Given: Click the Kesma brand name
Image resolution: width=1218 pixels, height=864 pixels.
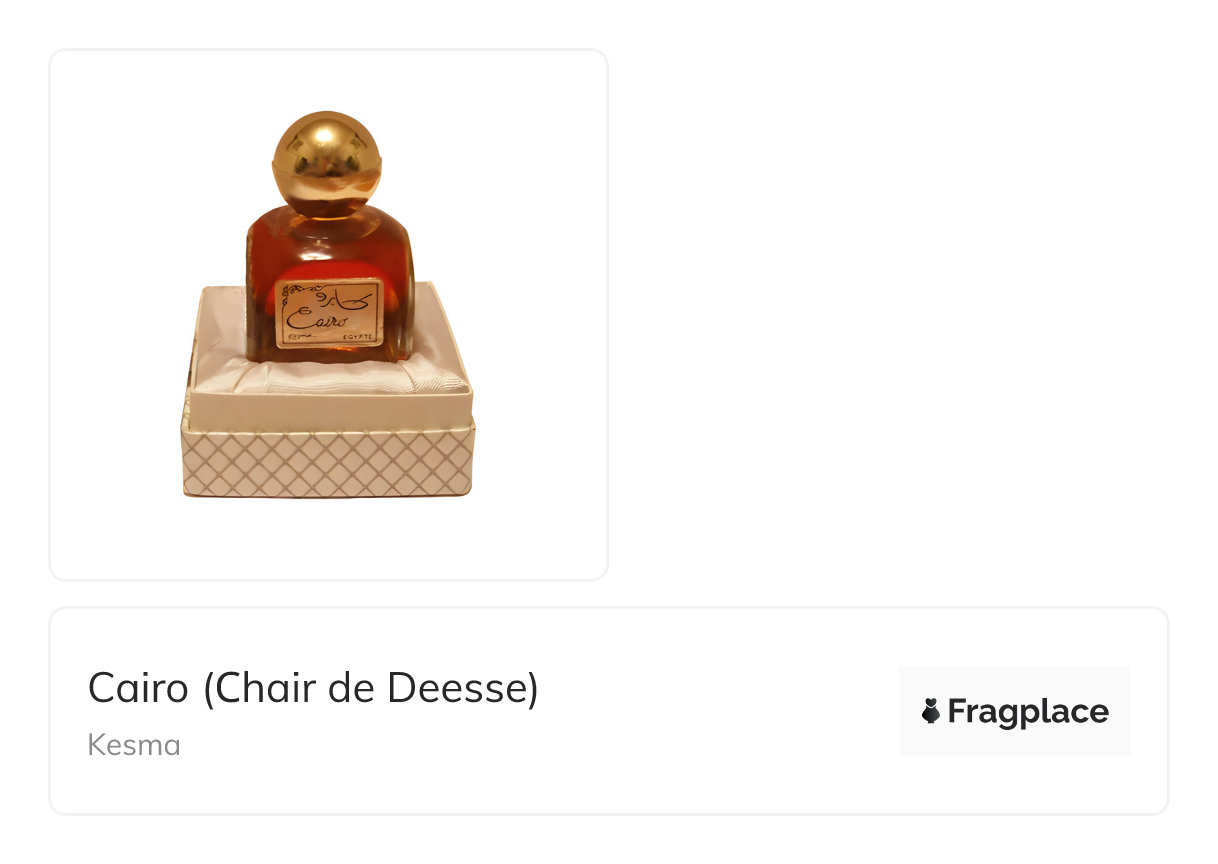Looking at the screenshot, I should click(134, 745).
